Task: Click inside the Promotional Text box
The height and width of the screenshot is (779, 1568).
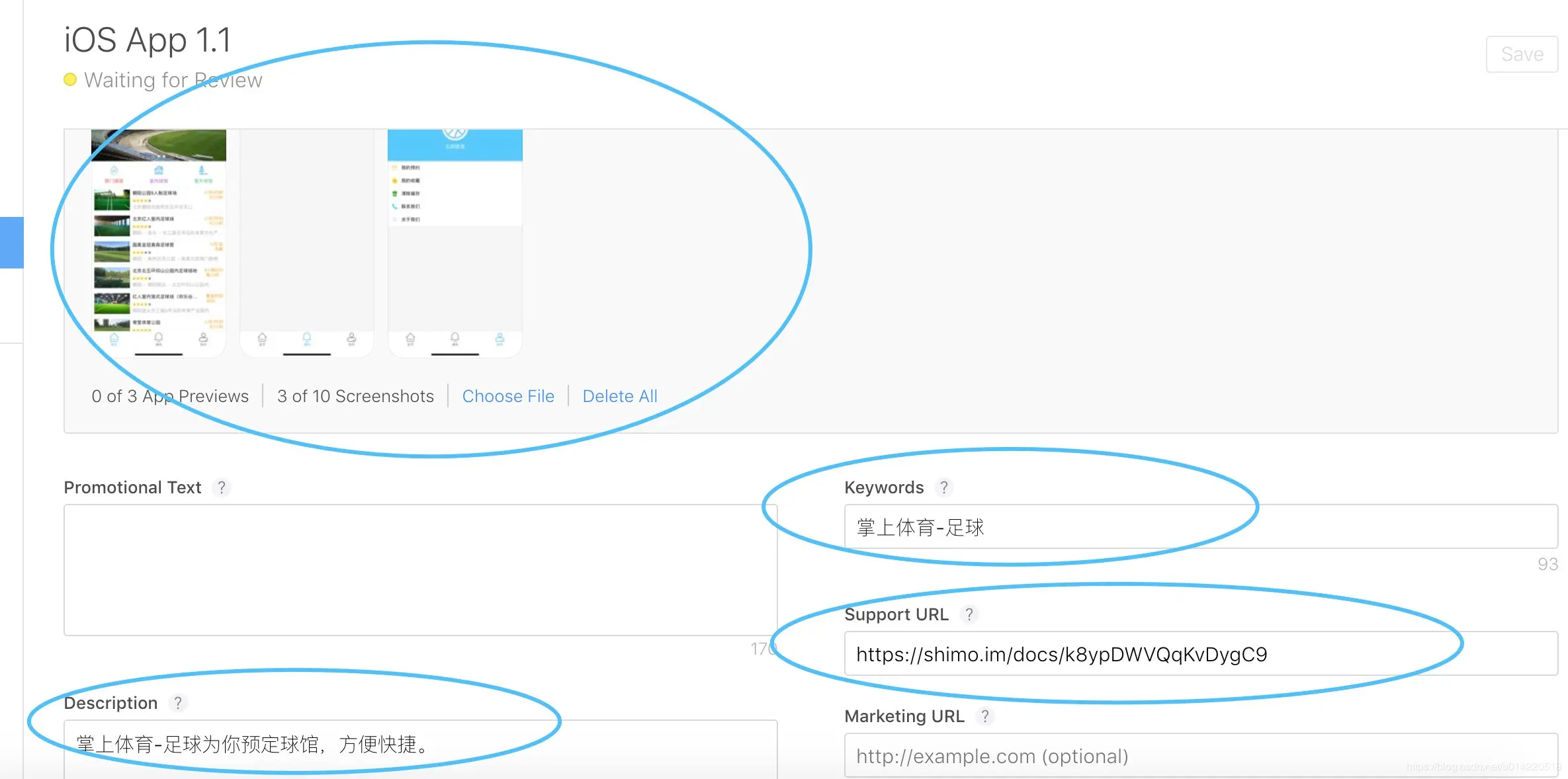Action: point(420,570)
